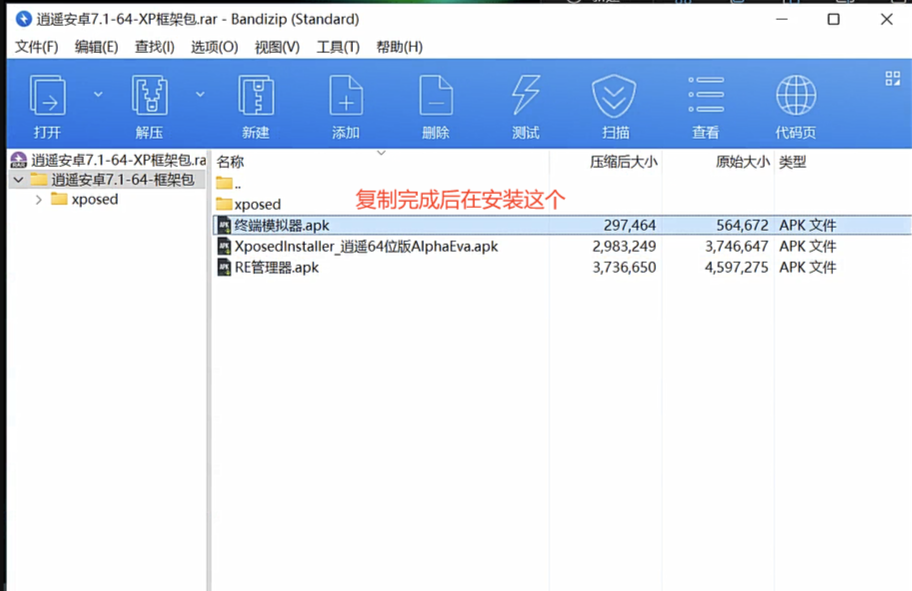Click the 解压 (Extract) toolbar icon
912x591 pixels.
tap(149, 95)
